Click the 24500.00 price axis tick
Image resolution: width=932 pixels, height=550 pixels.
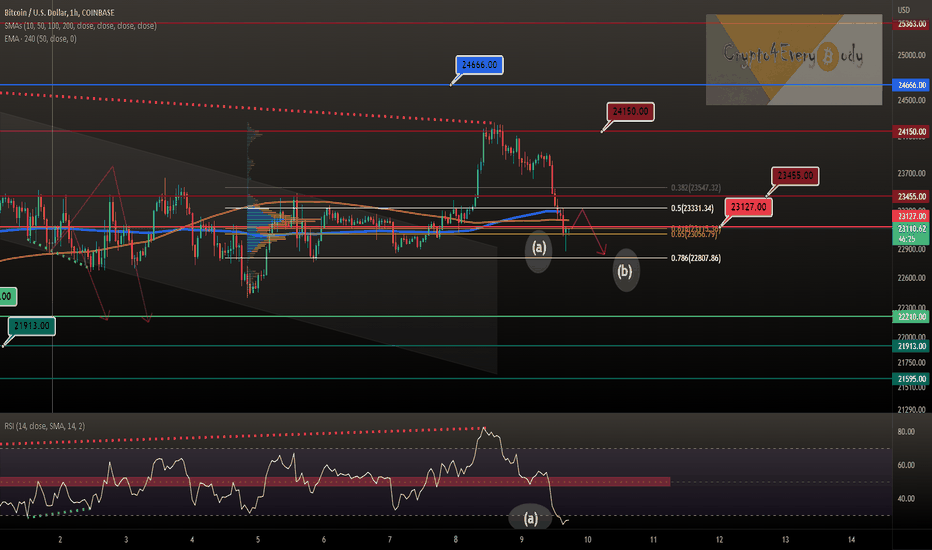[911, 100]
